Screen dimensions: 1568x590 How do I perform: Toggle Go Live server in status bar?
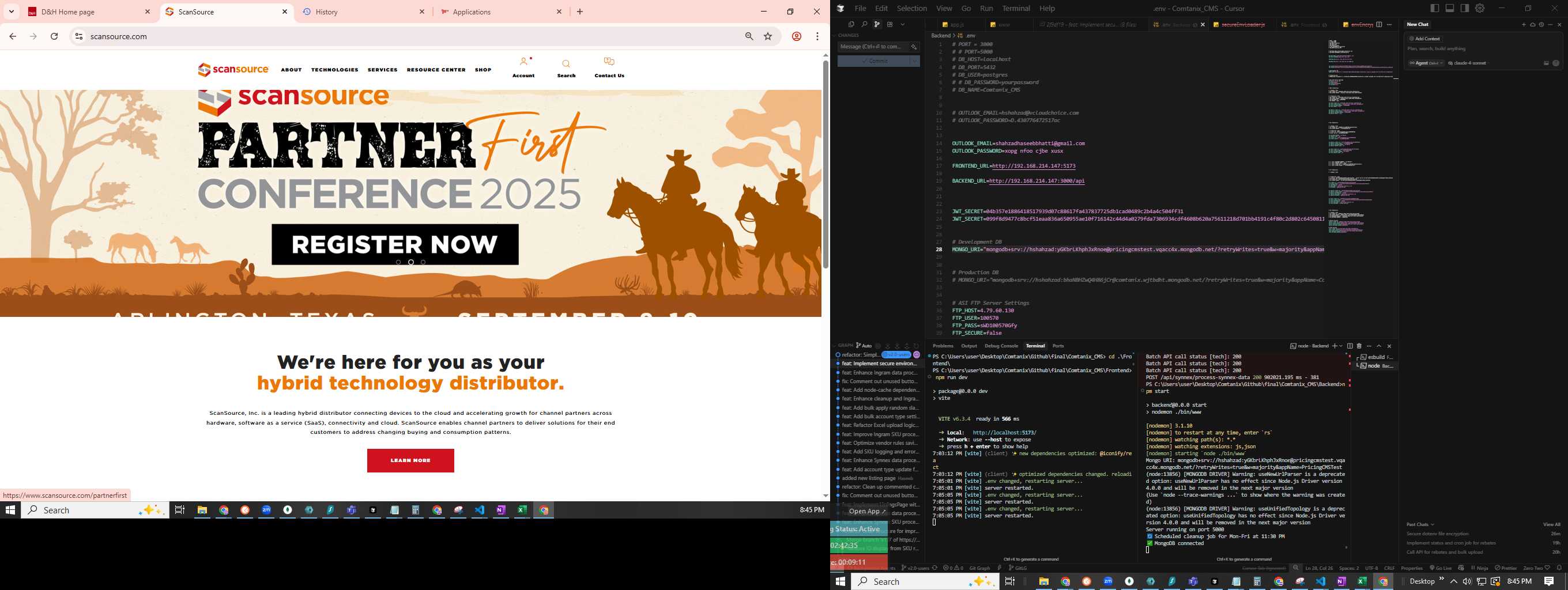pyautogui.click(x=1441, y=568)
